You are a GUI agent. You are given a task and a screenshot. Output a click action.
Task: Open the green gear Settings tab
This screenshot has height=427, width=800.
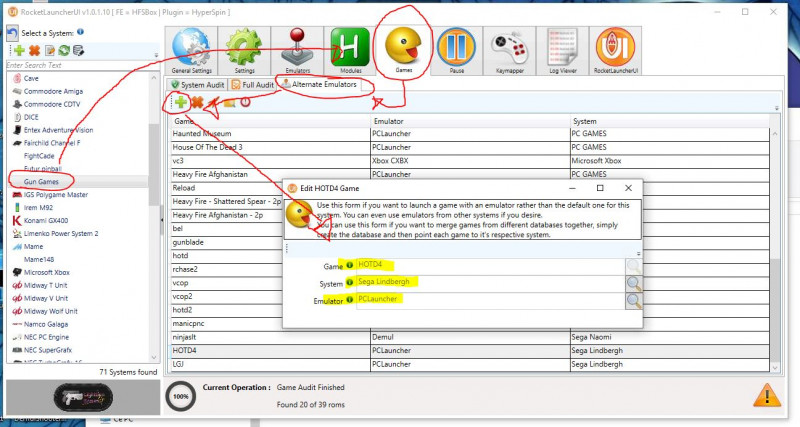coord(244,51)
